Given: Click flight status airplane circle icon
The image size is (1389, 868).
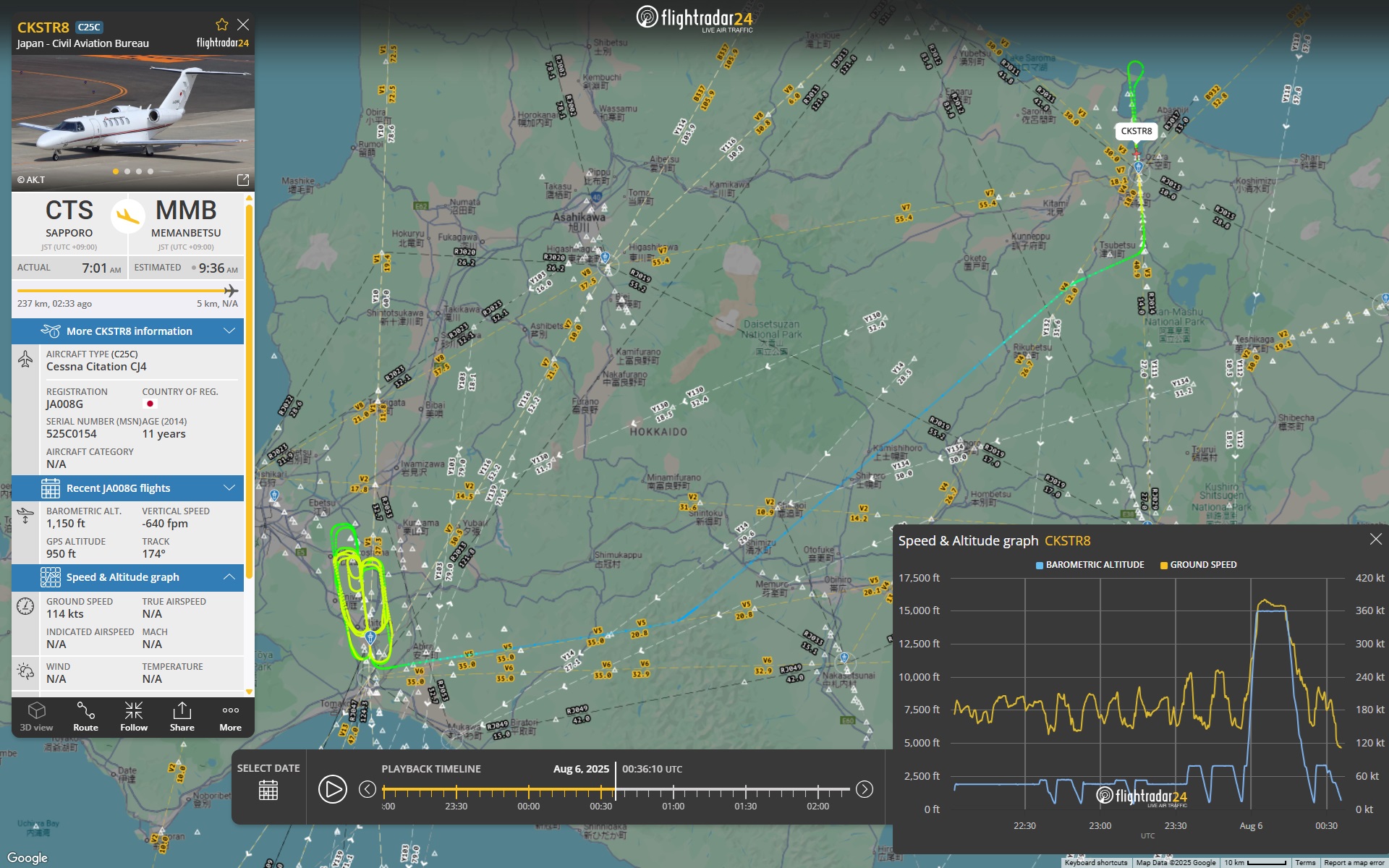Looking at the screenshot, I should [x=128, y=216].
